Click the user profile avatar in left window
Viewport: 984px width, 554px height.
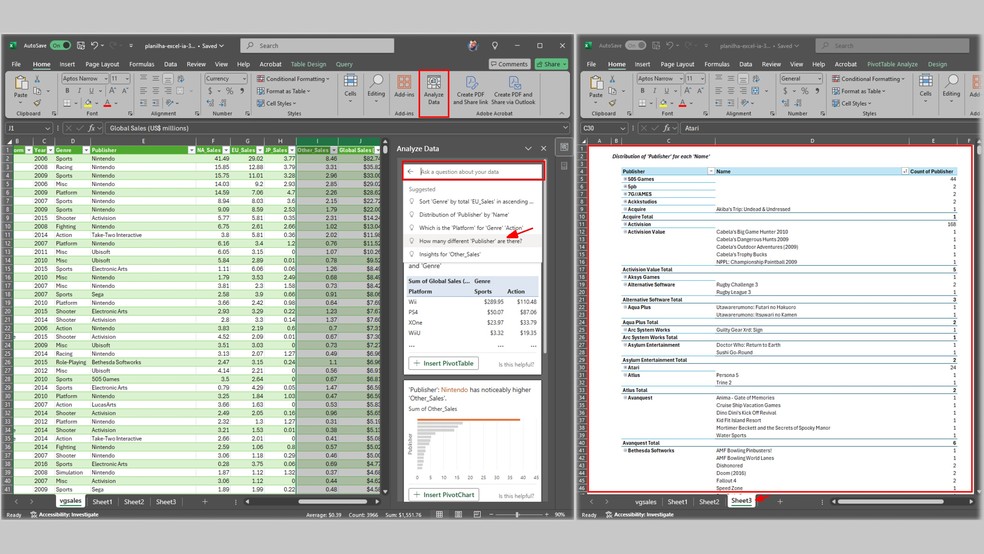(473, 45)
